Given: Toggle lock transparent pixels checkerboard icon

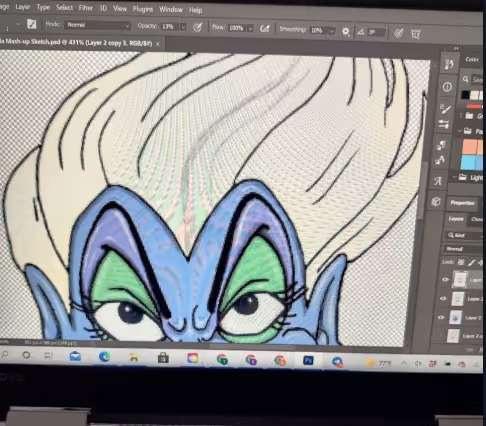Looking at the screenshot, I should pos(461,262).
